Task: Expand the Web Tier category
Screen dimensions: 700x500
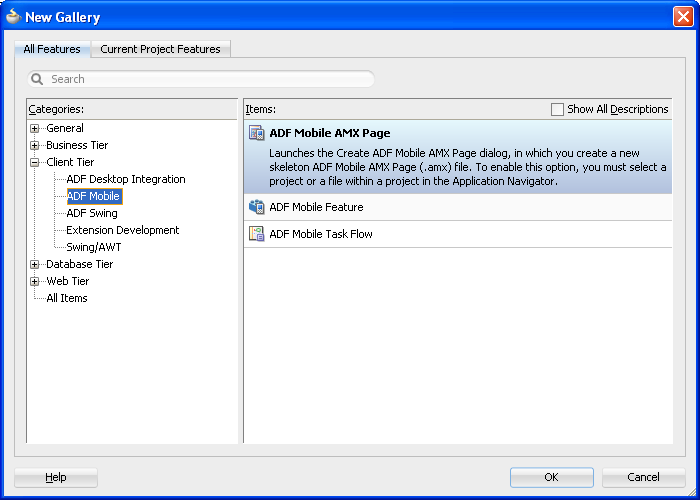Action: point(34,281)
